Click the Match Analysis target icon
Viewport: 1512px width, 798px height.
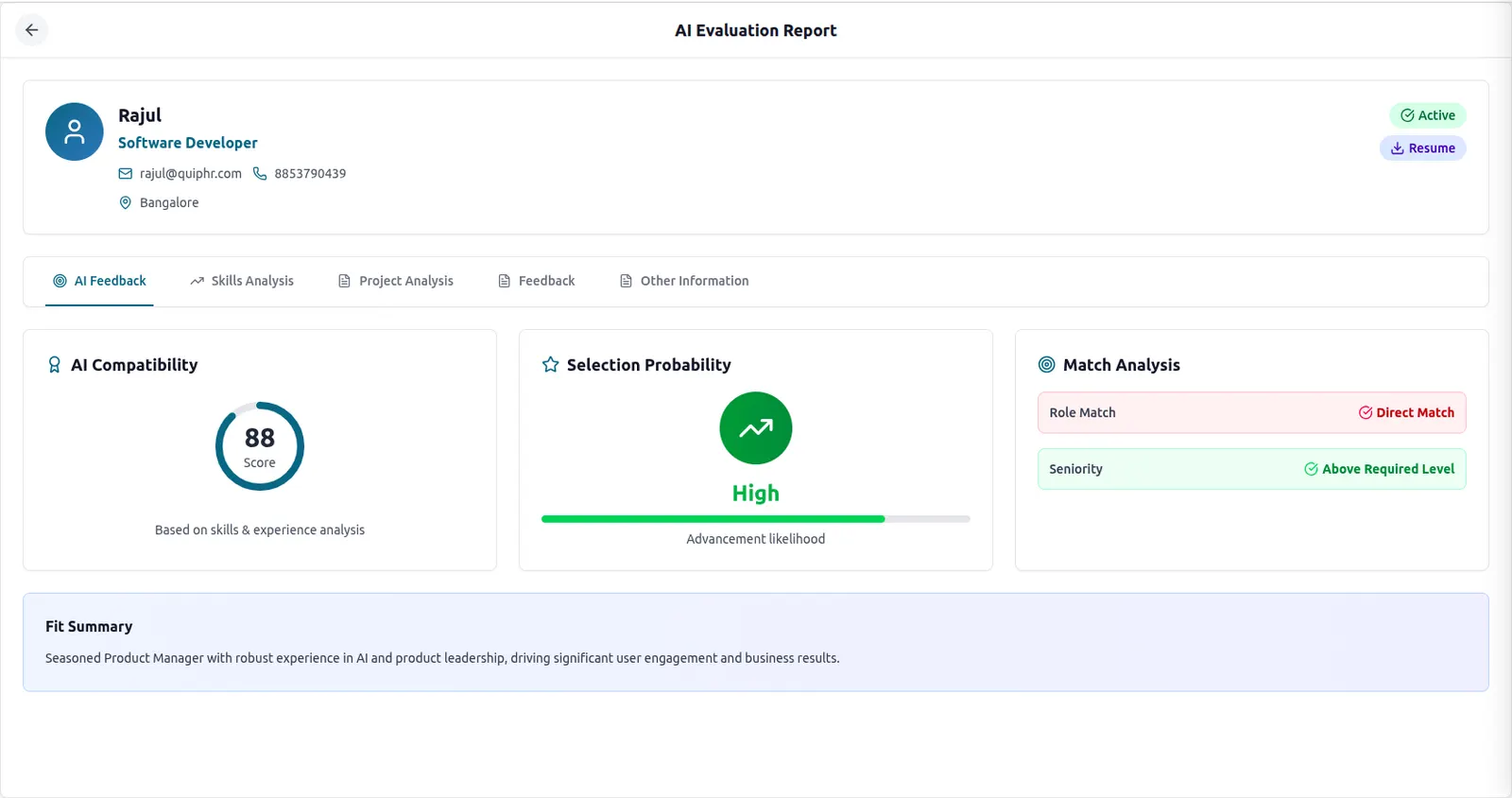click(1047, 365)
